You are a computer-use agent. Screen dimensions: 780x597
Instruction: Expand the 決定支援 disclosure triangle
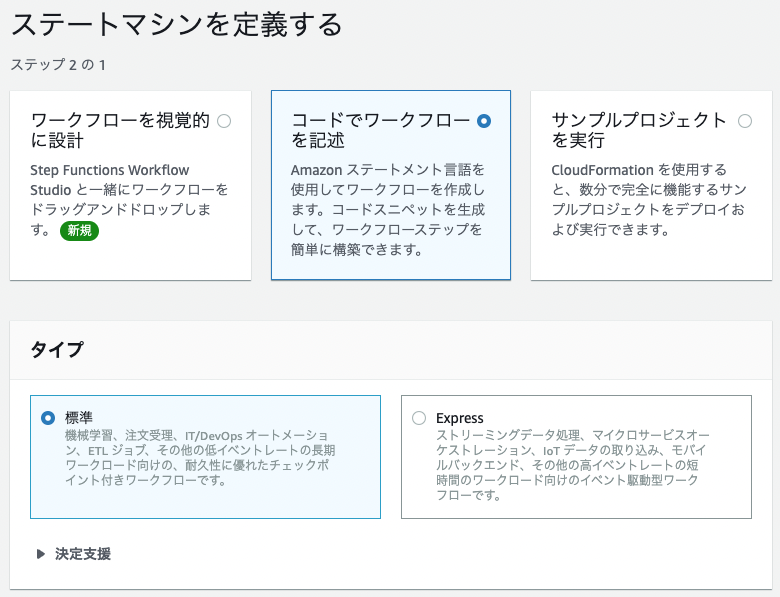[41, 554]
